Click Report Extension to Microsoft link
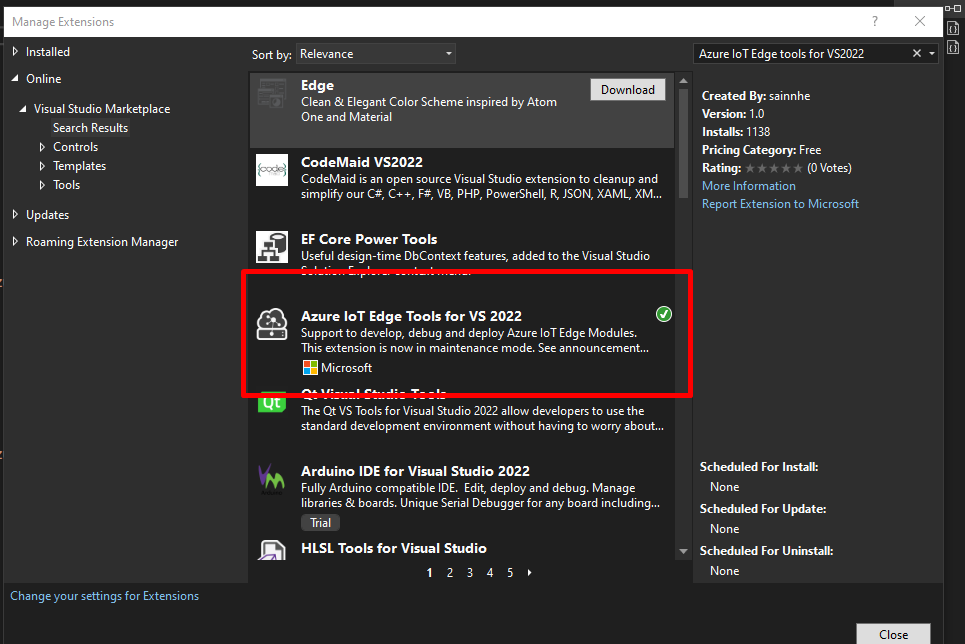The image size is (965, 644). tap(780, 204)
